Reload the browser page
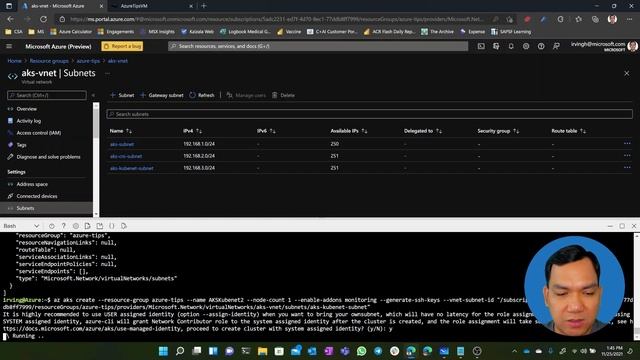This screenshot has width=640, height=360. pos(43,19)
